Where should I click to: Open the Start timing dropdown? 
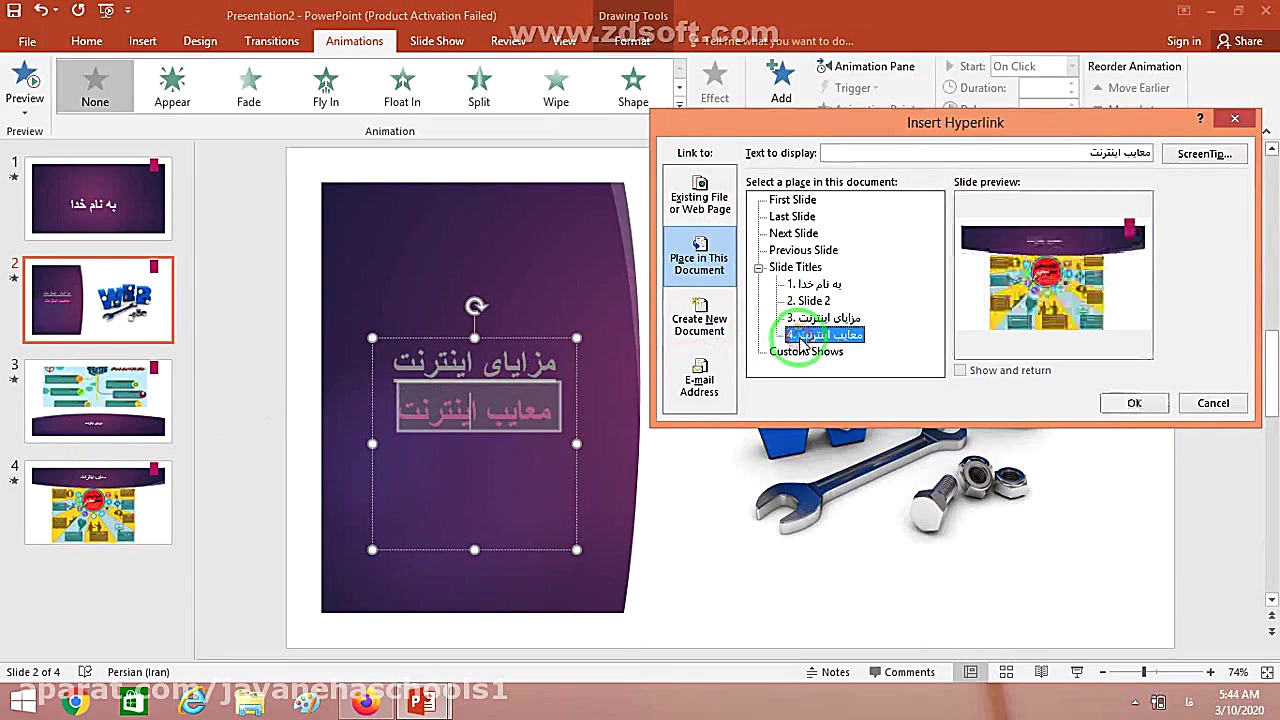(1071, 66)
